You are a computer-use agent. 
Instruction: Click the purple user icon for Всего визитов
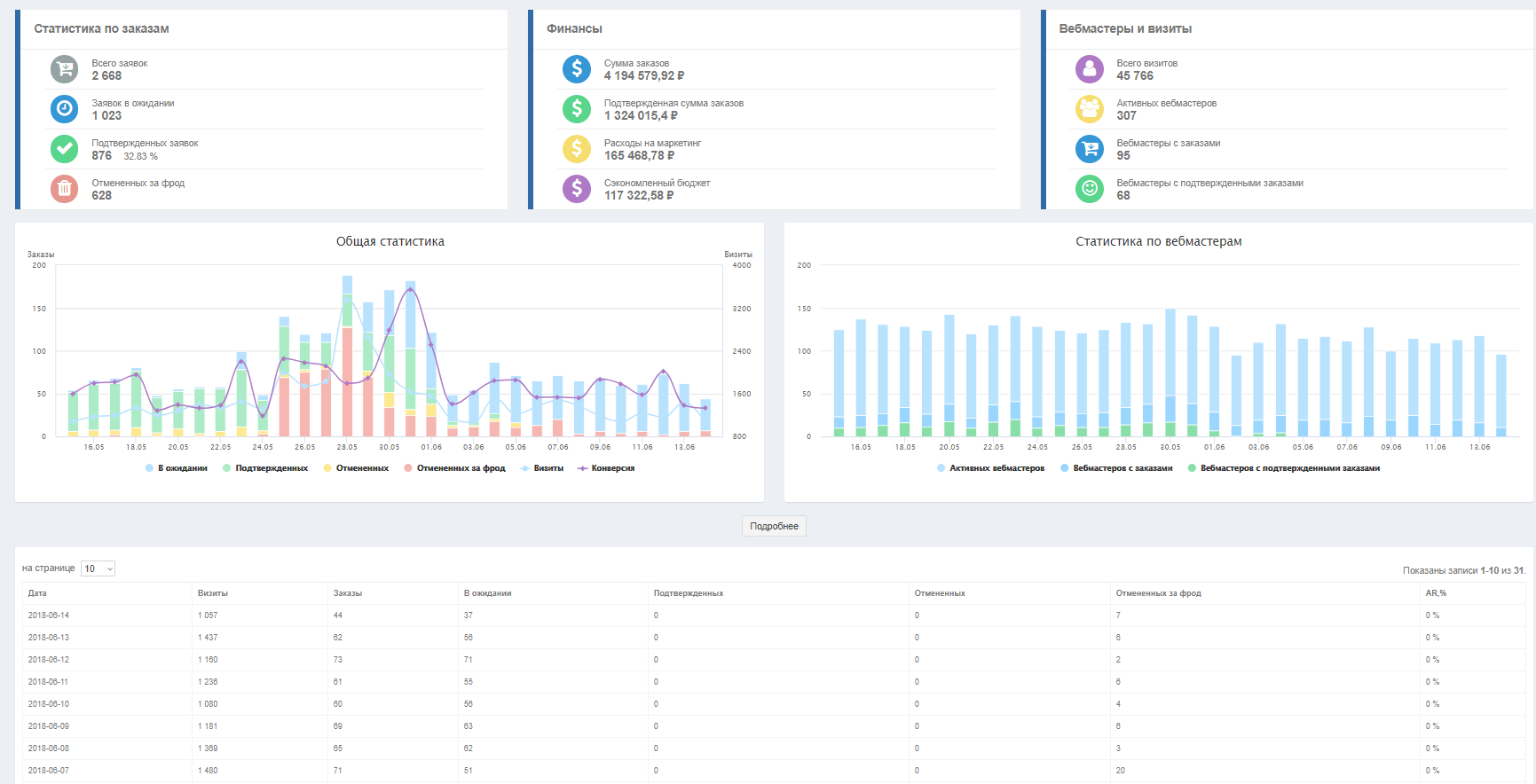pyautogui.click(x=1089, y=69)
